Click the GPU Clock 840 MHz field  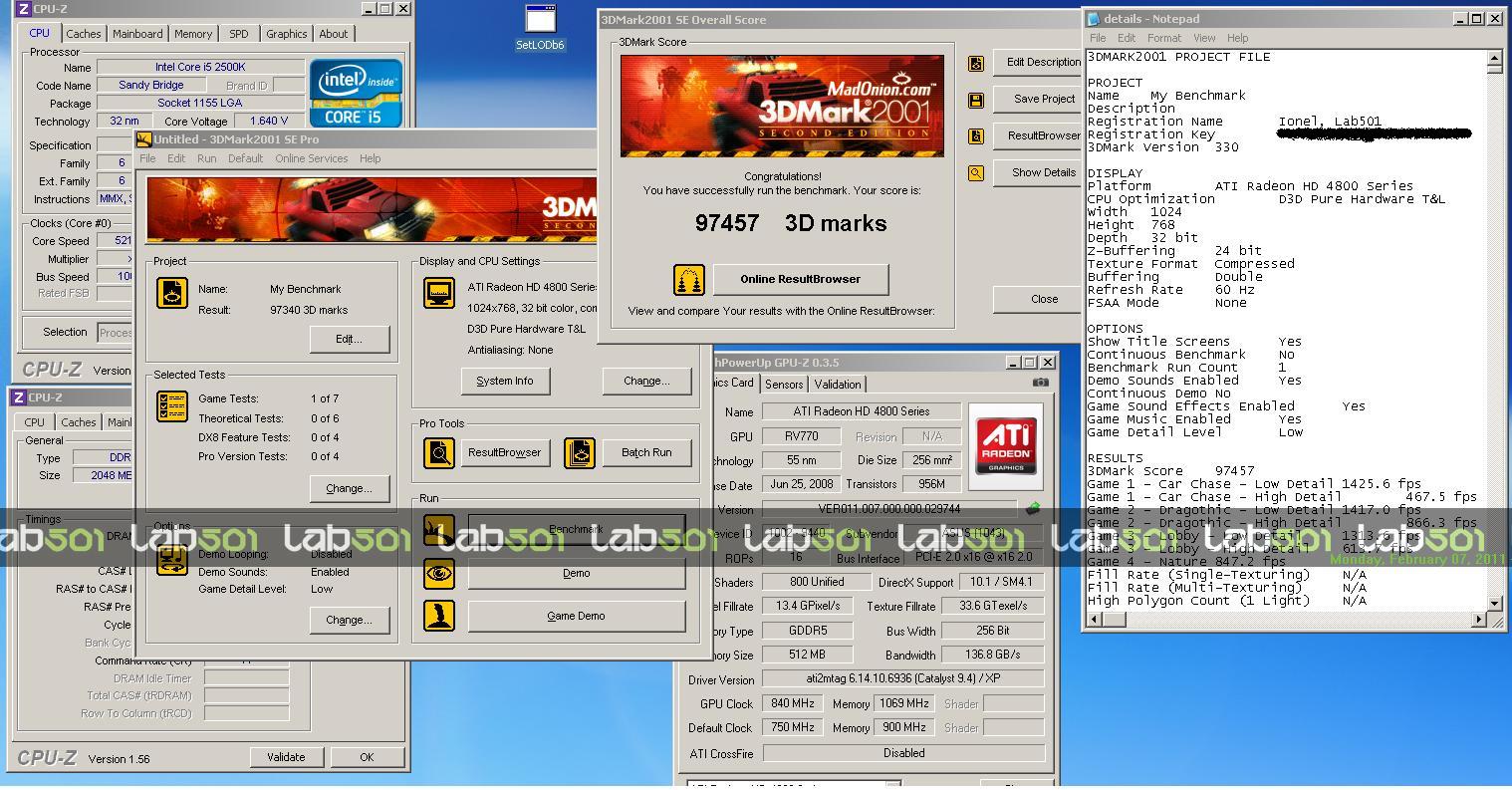[793, 703]
